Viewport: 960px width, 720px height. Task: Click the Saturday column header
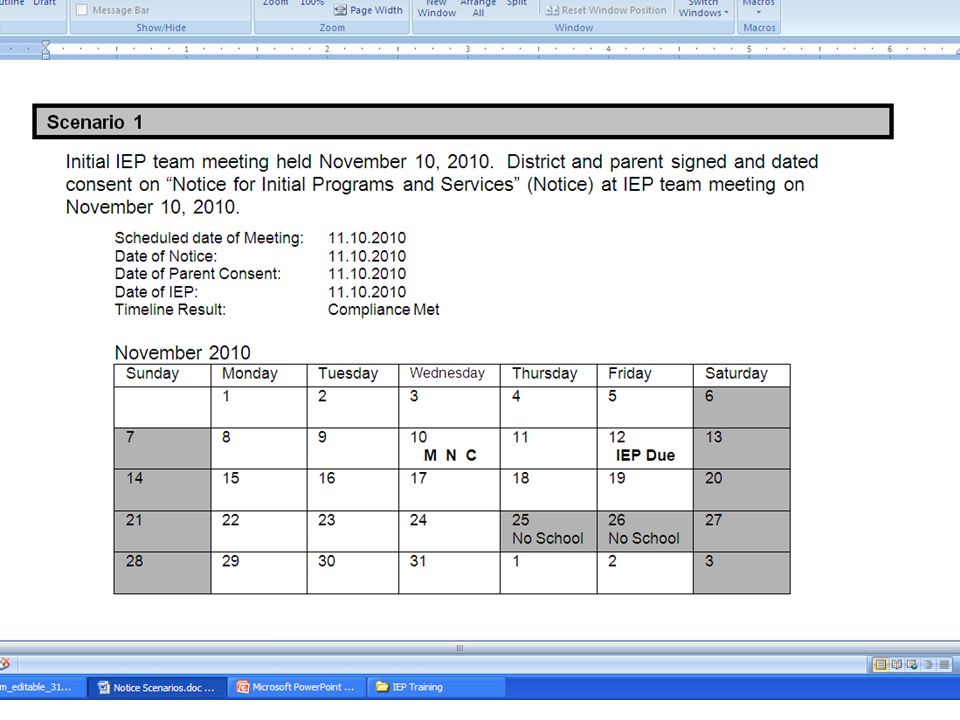tap(741, 375)
